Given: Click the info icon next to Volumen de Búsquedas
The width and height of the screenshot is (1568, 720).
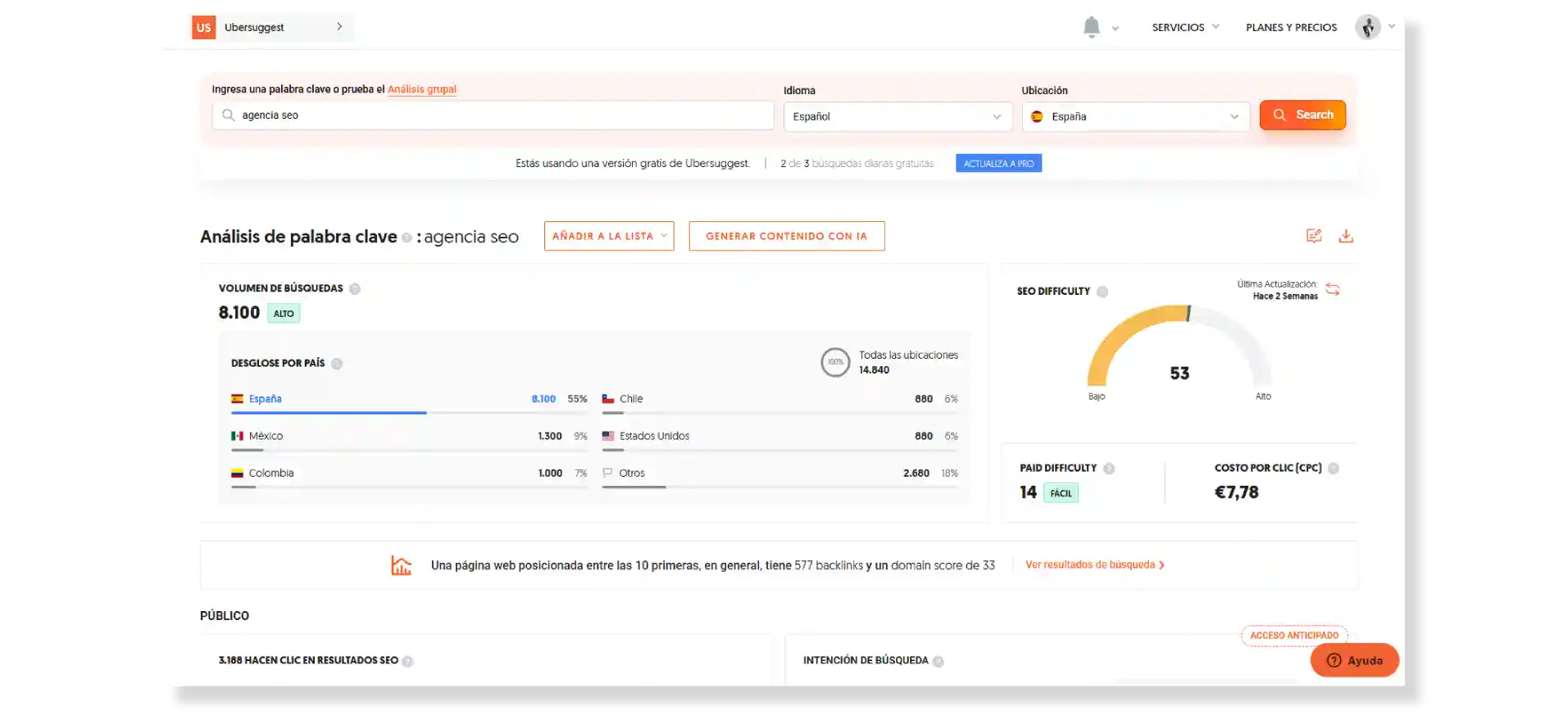Looking at the screenshot, I should [355, 288].
